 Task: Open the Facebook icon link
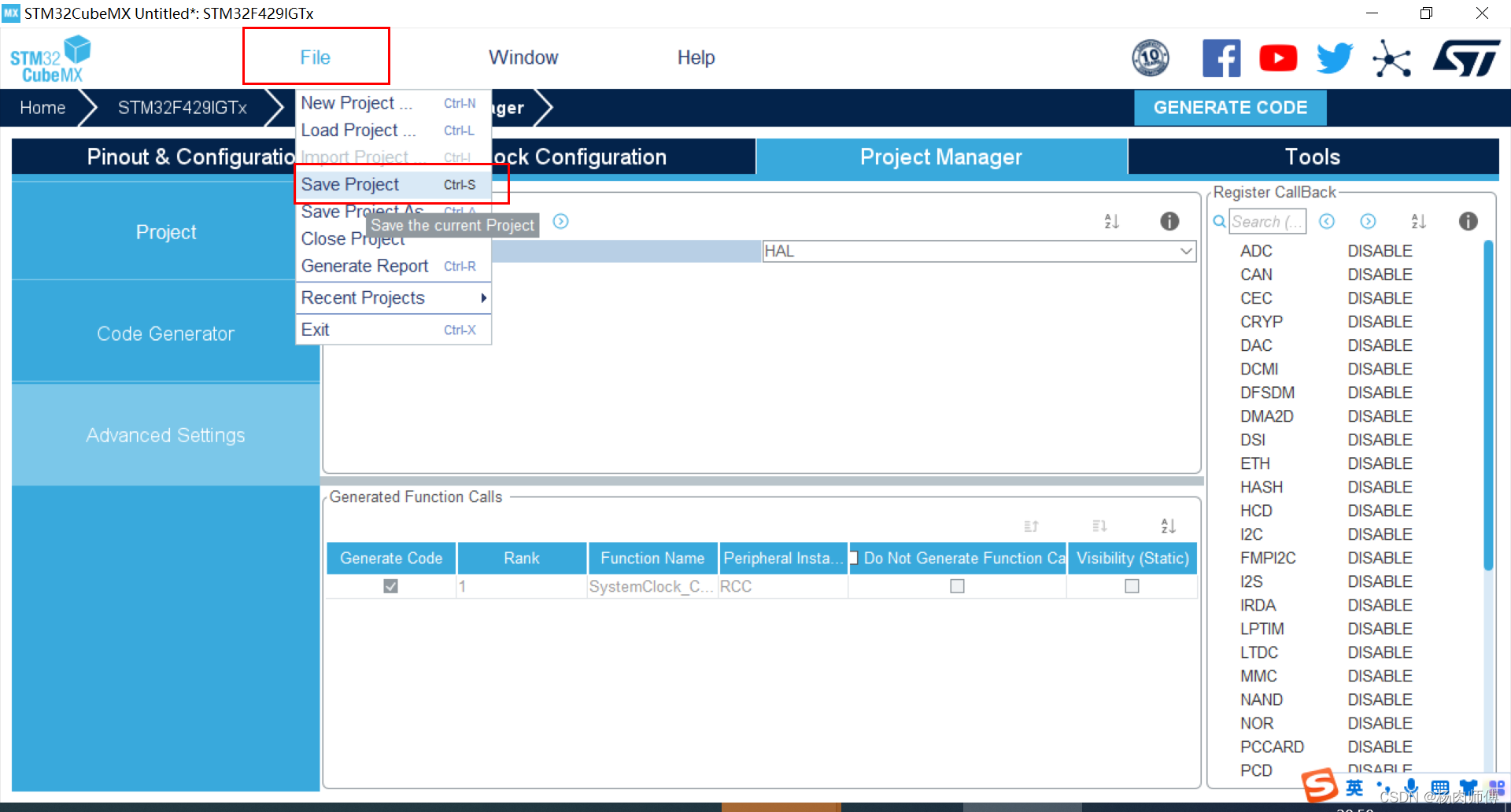(1221, 58)
